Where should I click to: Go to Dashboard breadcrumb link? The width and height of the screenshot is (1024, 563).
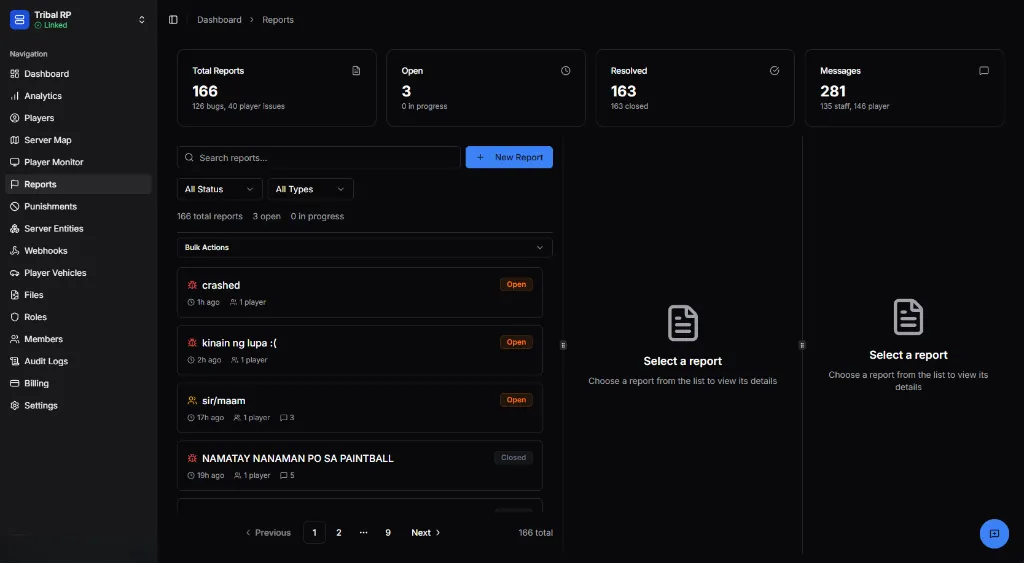pyautogui.click(x=219, y=20)
